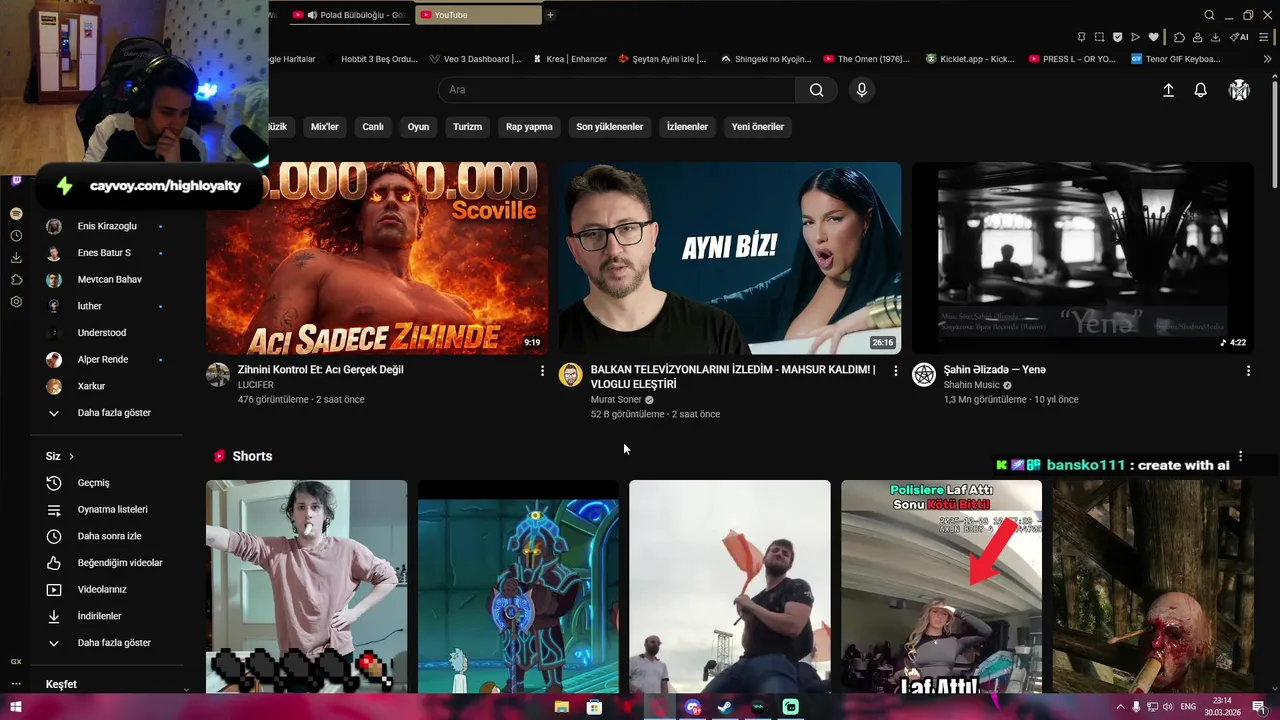Open Daha sonra izle in the sidebar
This screenshot has height=720, width=1280.
[x=106, y=536]
